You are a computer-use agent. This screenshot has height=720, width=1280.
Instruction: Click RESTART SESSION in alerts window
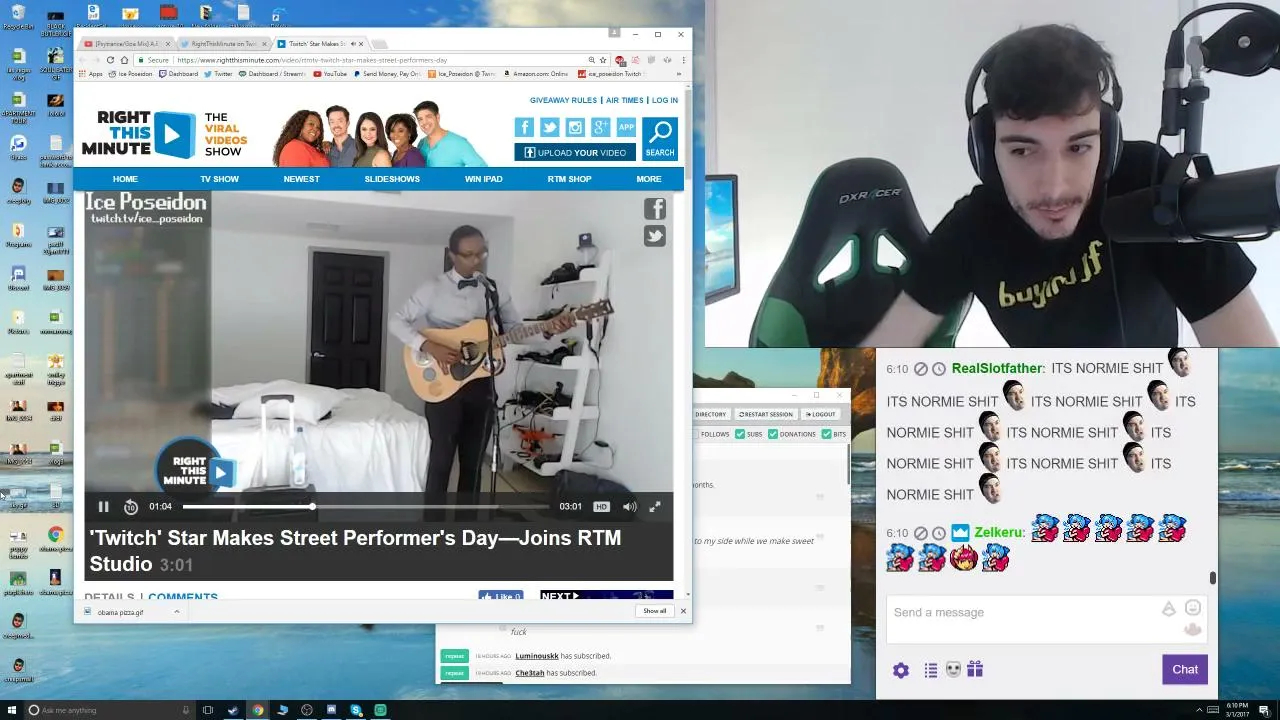point(765,414)
